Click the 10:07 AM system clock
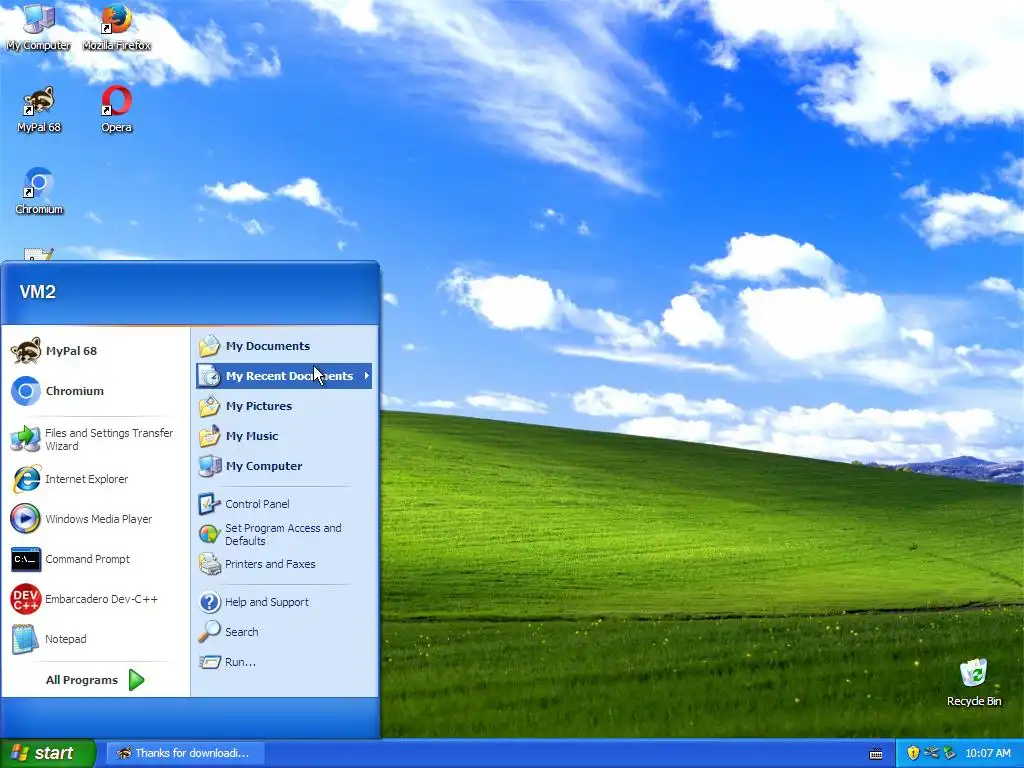Viewport: 1024px width, 768px height. [x=987, y=753]
